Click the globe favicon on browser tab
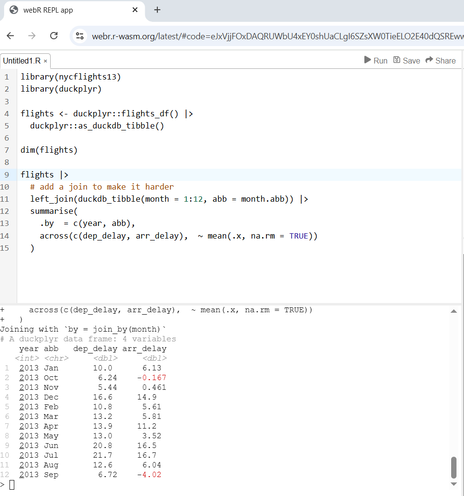The width and height of the screenshot is (464, 496). click(x=14, y=10)
